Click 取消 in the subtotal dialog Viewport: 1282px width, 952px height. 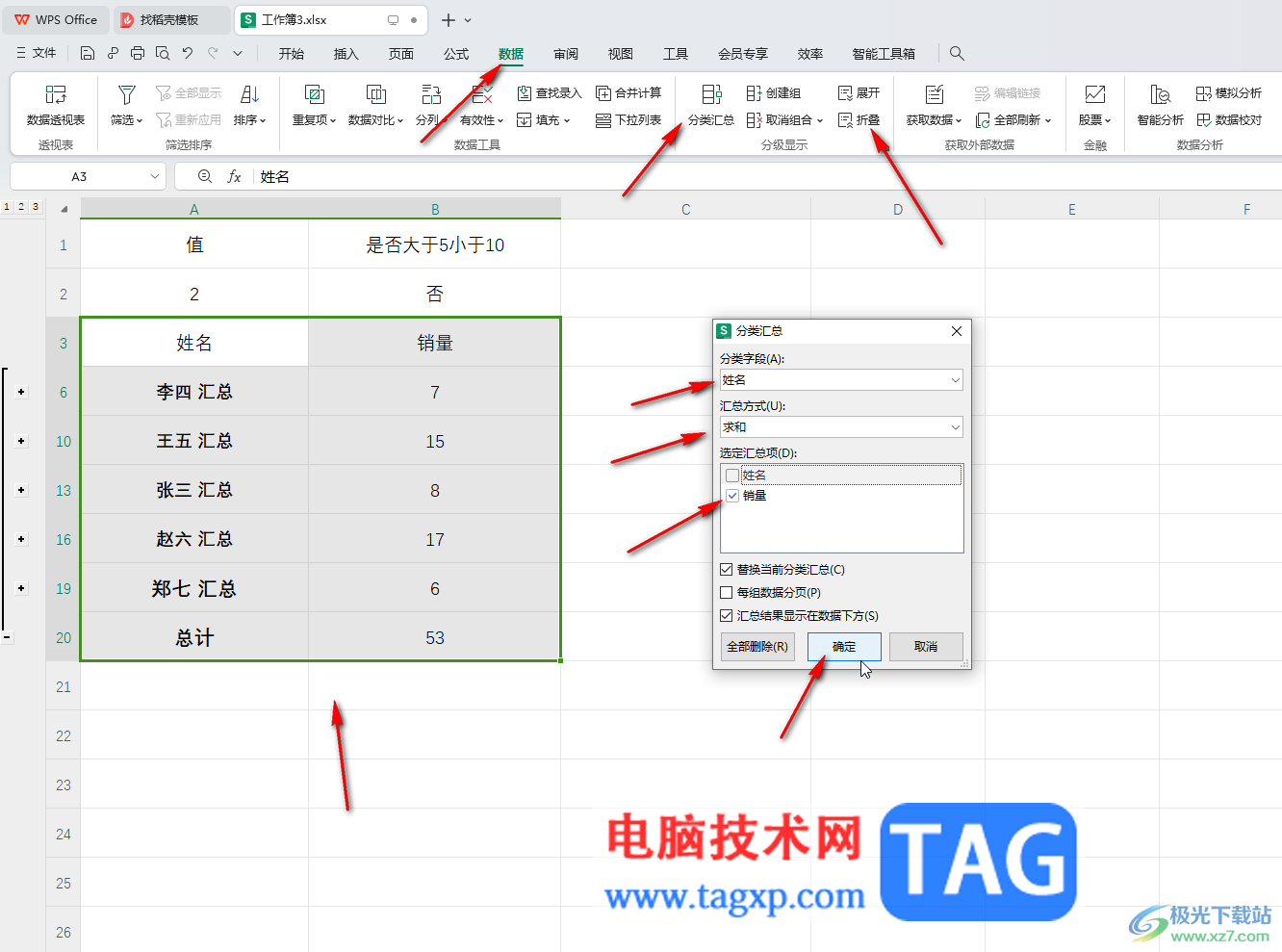926,647
